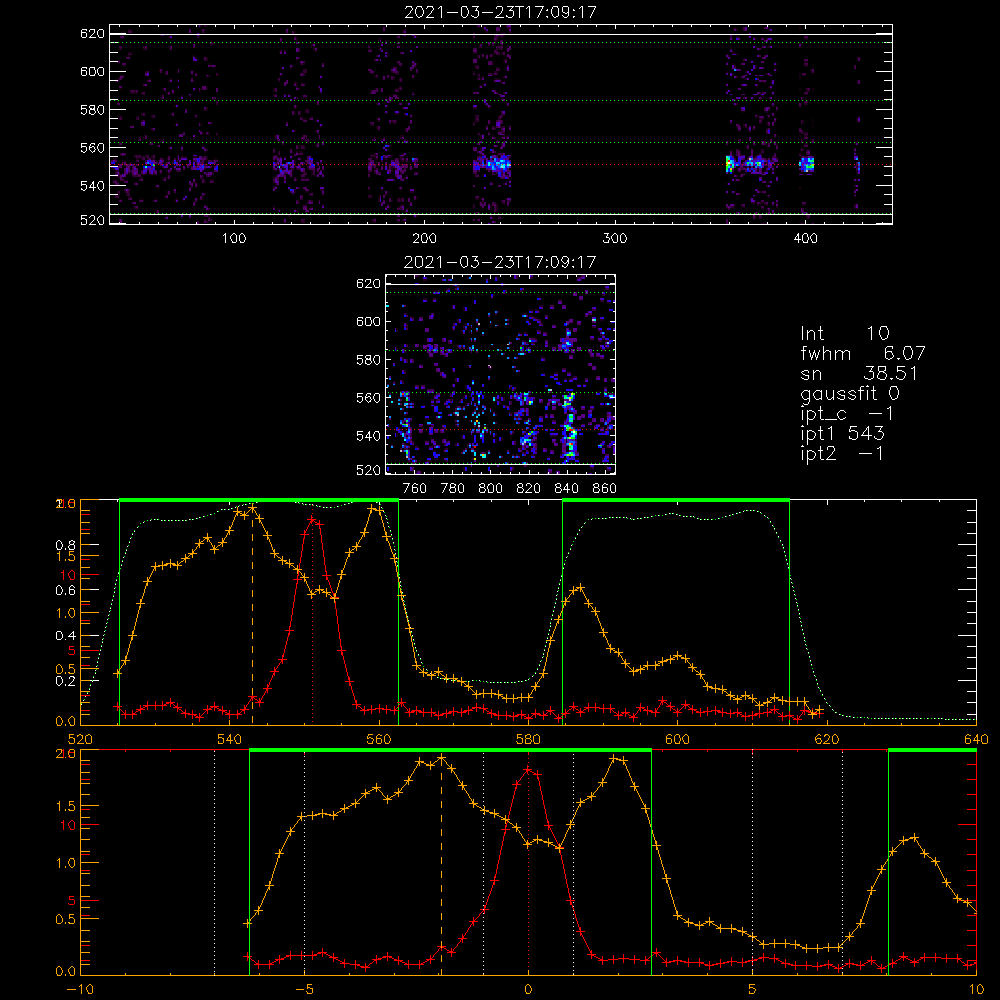Click the 'ipt1 543' line

[842, 434]
